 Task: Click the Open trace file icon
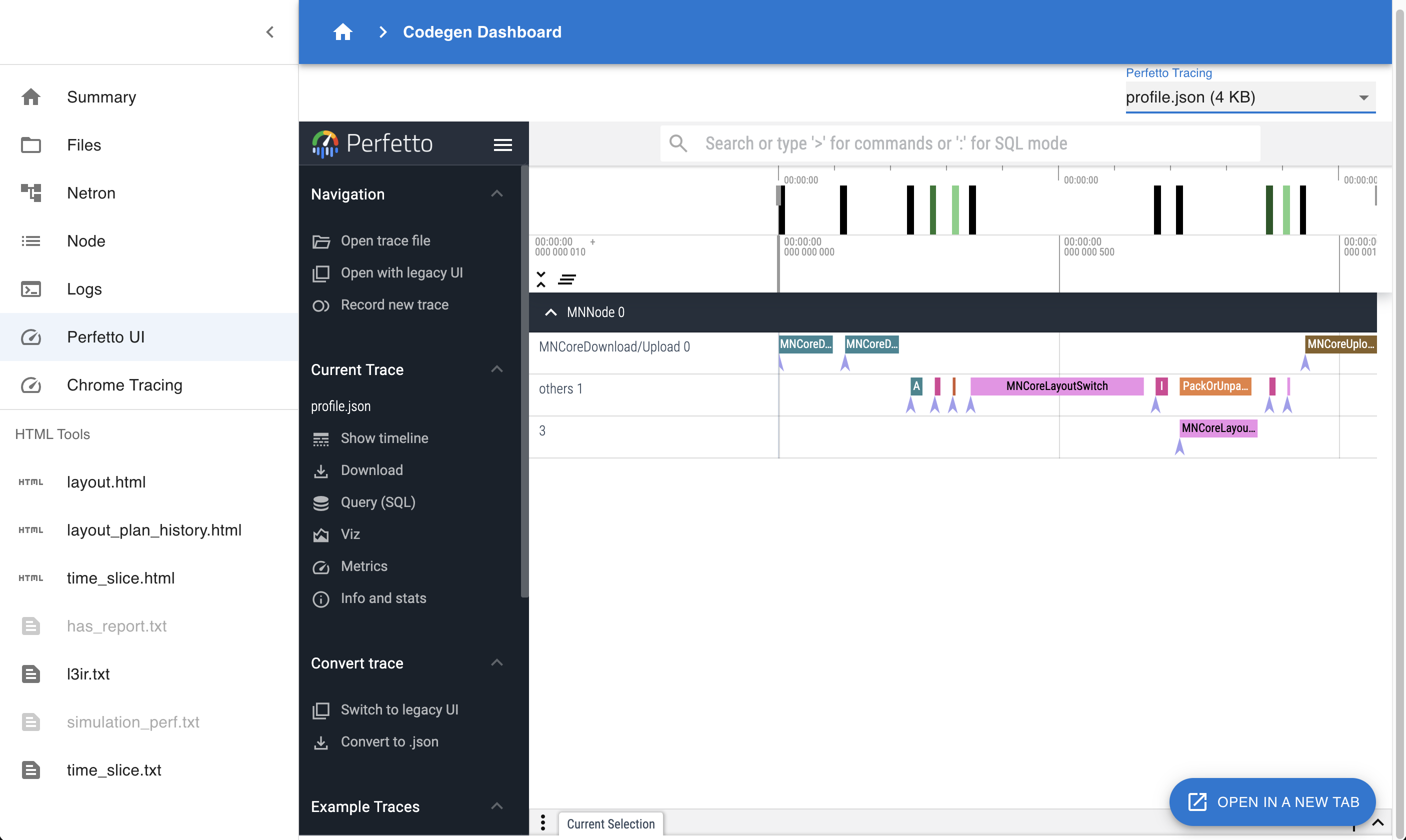(x=321, y=241)
